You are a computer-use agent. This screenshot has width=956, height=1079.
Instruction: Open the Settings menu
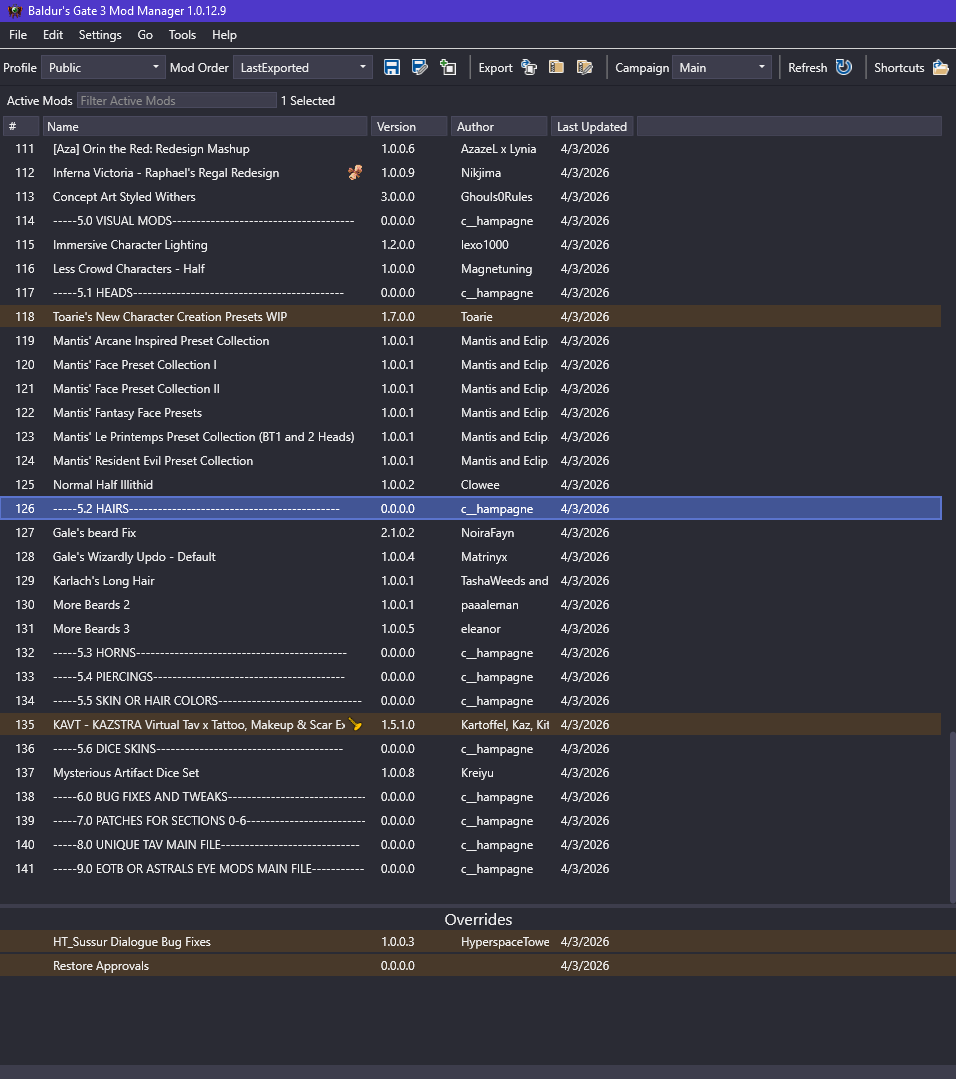[100, 35]
